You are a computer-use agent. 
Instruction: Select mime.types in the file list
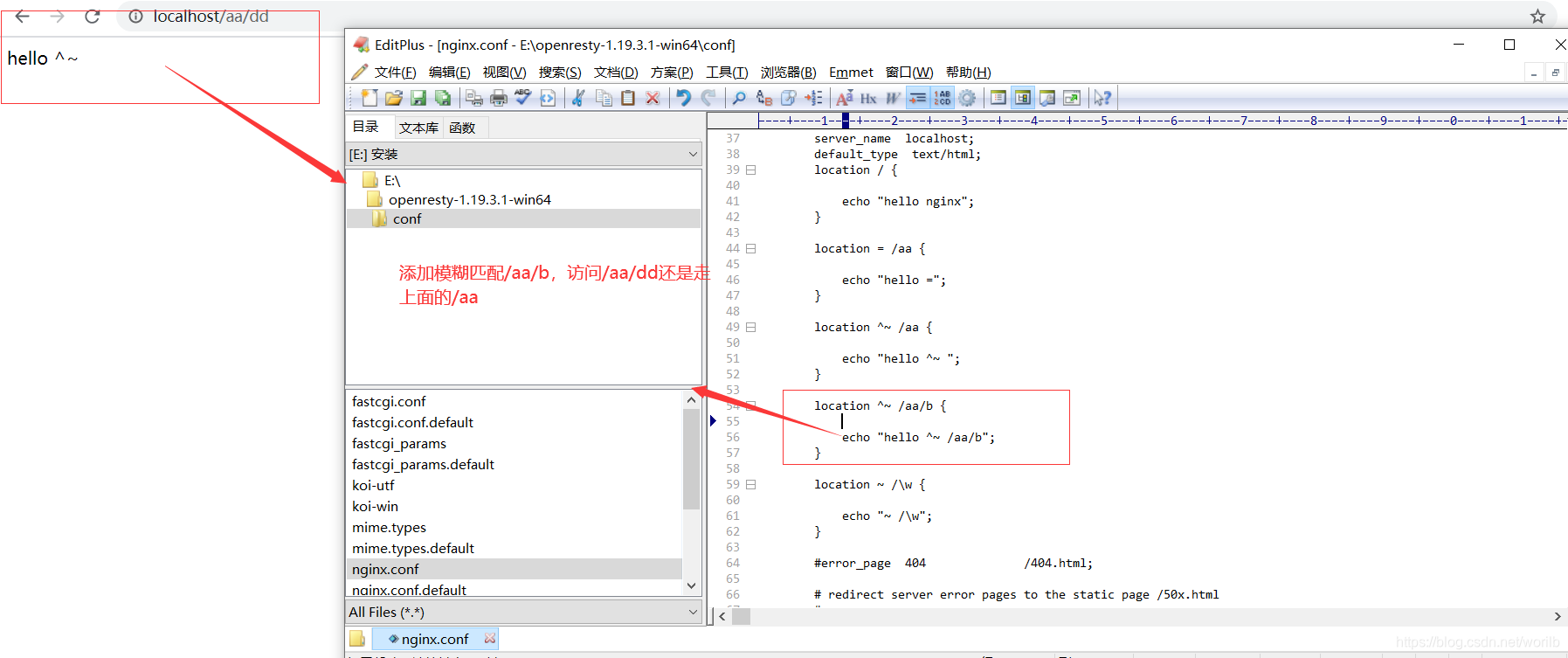click(x=390, y=527)
